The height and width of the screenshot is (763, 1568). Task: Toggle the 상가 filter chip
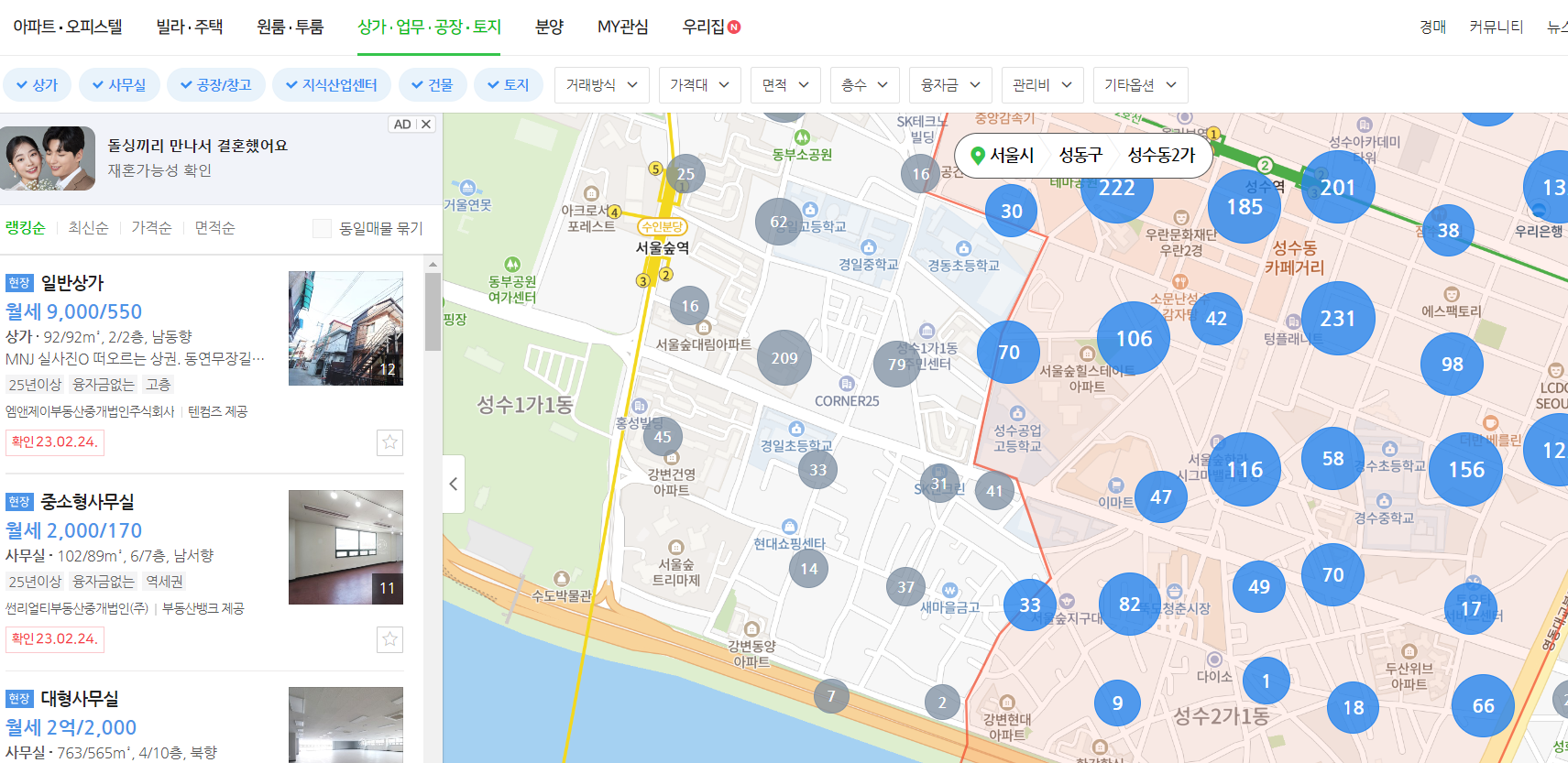coord(37,85)
